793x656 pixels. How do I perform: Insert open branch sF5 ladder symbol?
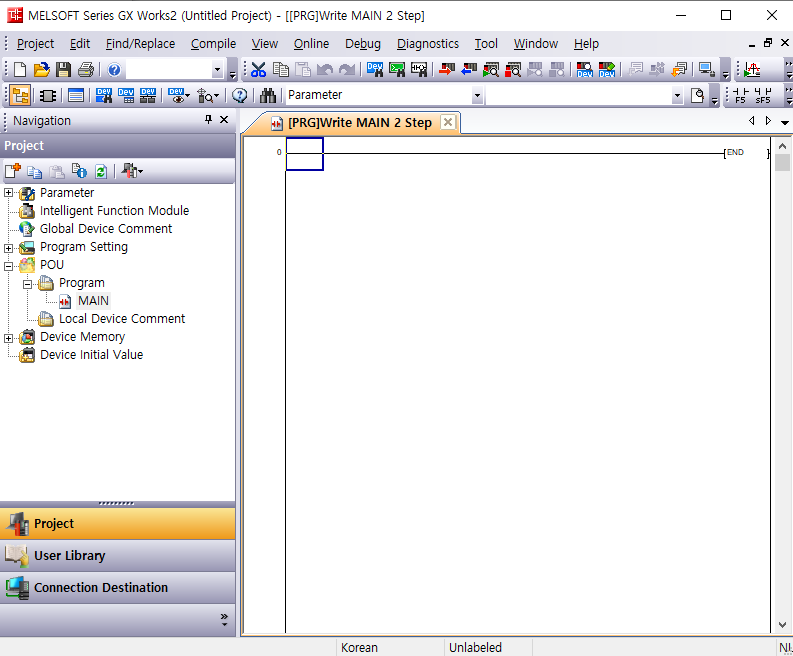pos(763,95)
